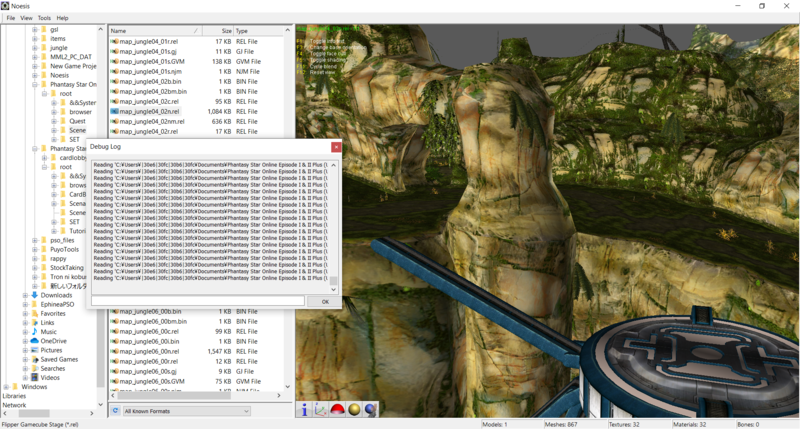
Task: Click the Pictures folder icon in tree
Action: pyautogui.click(x=34, y=350)
